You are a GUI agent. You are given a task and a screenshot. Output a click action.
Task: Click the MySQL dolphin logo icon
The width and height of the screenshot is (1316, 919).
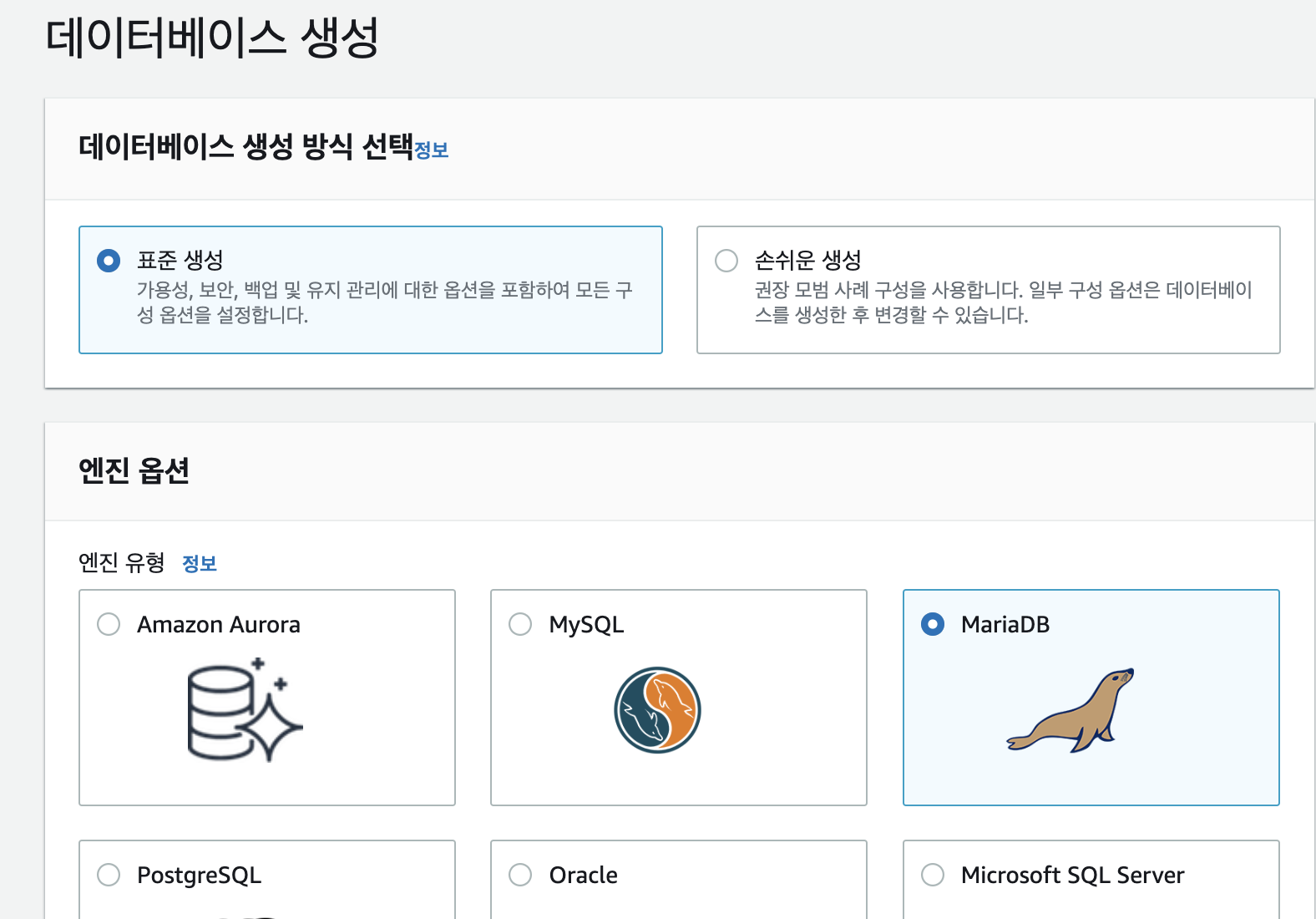tap(657, 710)
